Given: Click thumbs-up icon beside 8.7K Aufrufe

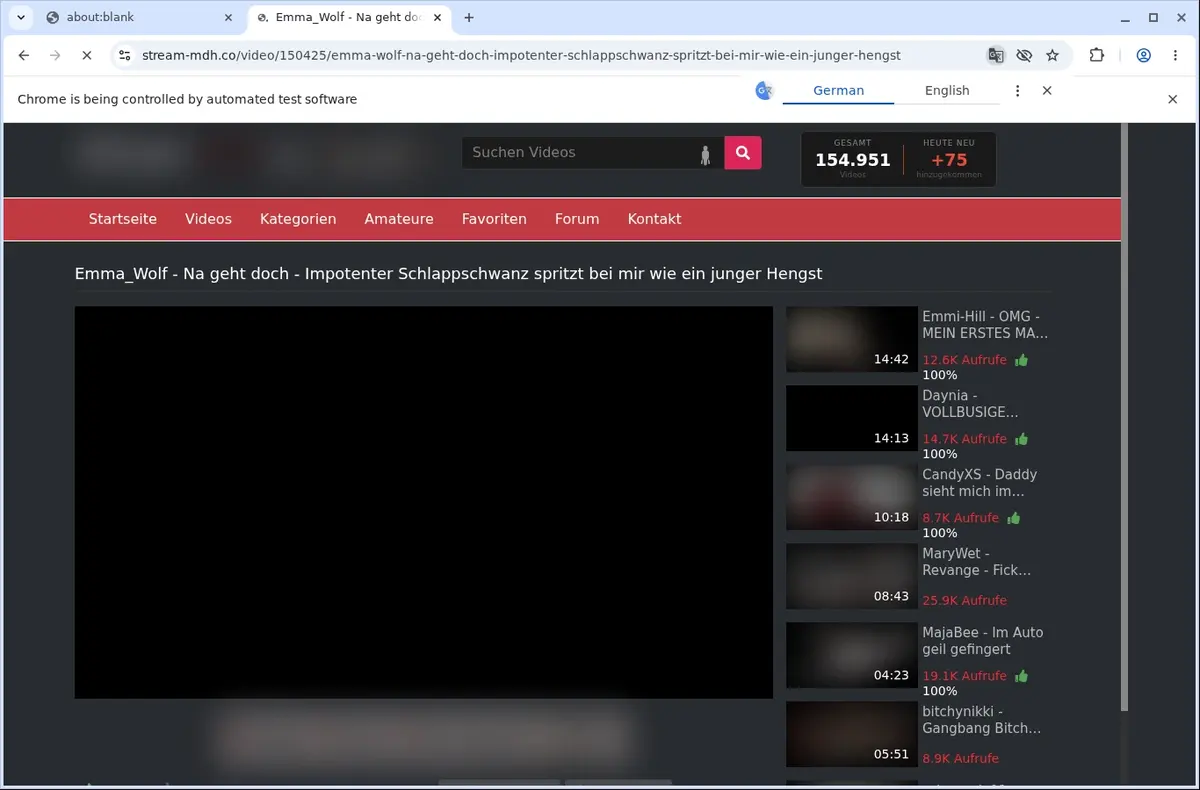Looking at the screenshot, I should click(1014, 518).
